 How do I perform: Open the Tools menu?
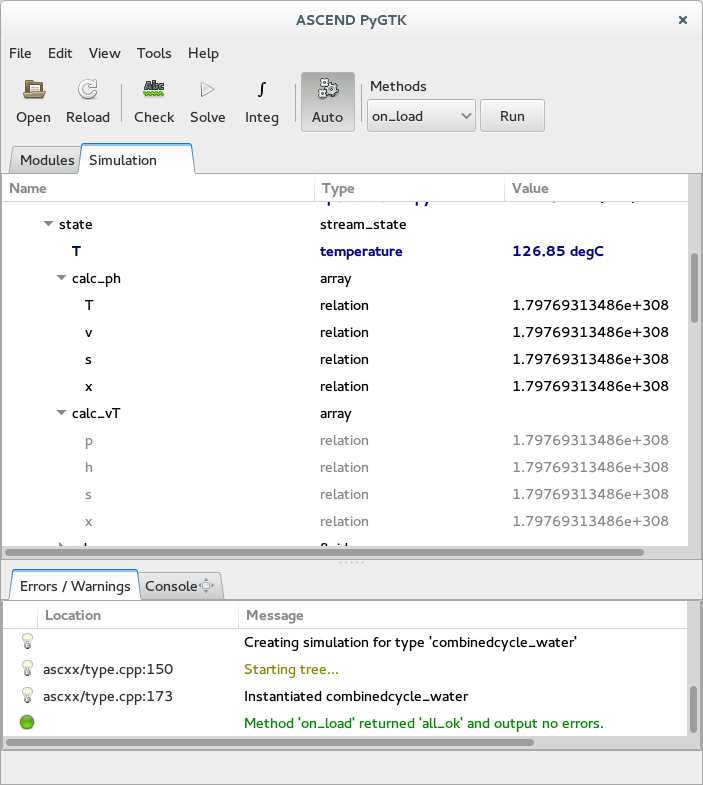(x=154, y=53)
